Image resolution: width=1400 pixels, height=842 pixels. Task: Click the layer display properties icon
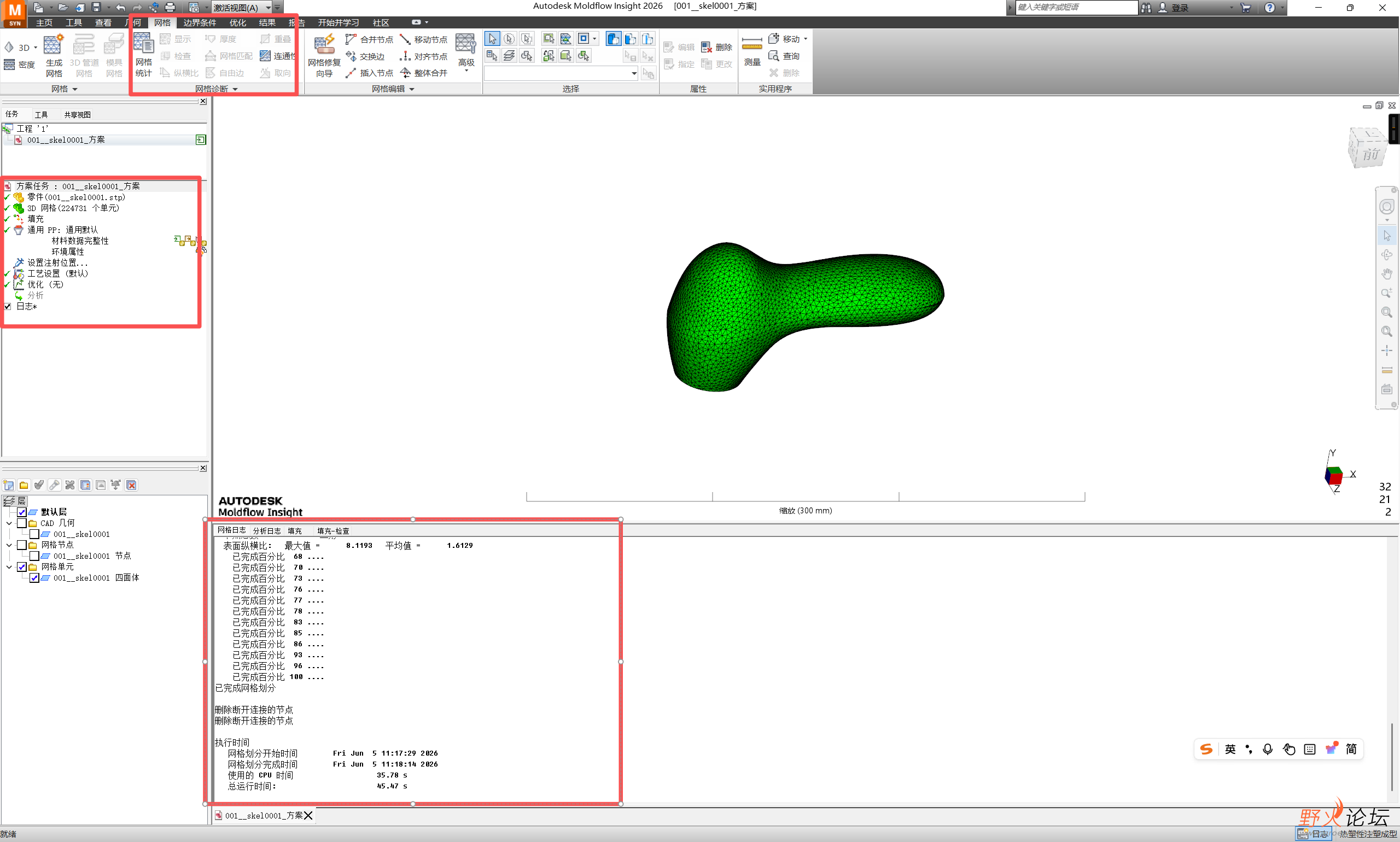tap(85, 485)
